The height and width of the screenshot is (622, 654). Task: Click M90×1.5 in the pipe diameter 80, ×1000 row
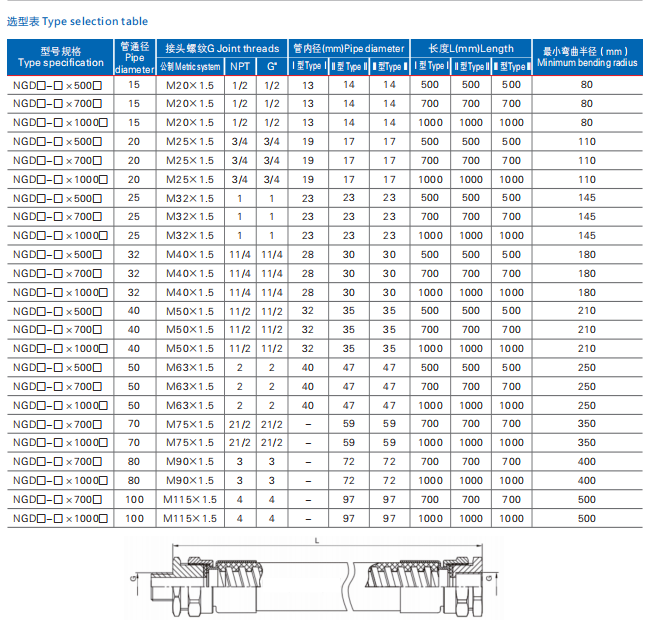coord(190,481)
